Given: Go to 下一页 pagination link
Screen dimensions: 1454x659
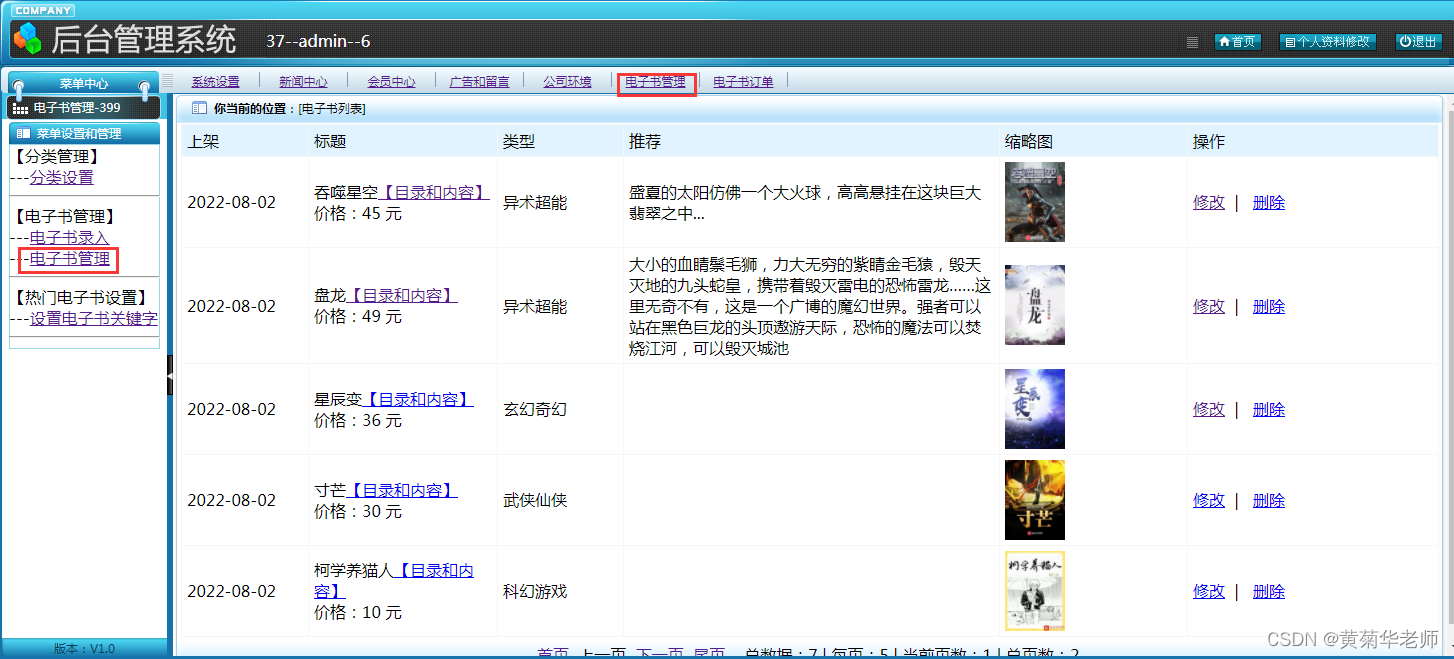Looking at the screenshot, I should click(660, 653).
